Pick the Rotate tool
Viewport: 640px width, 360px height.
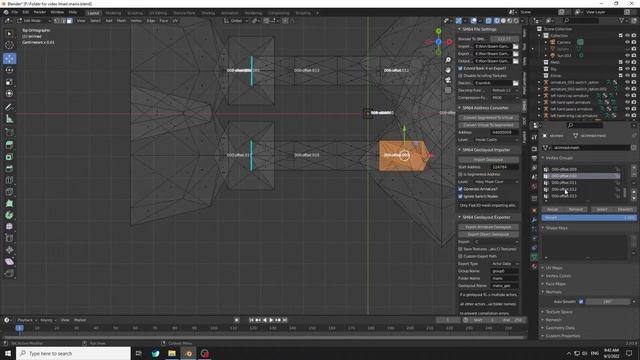[9, 70]
